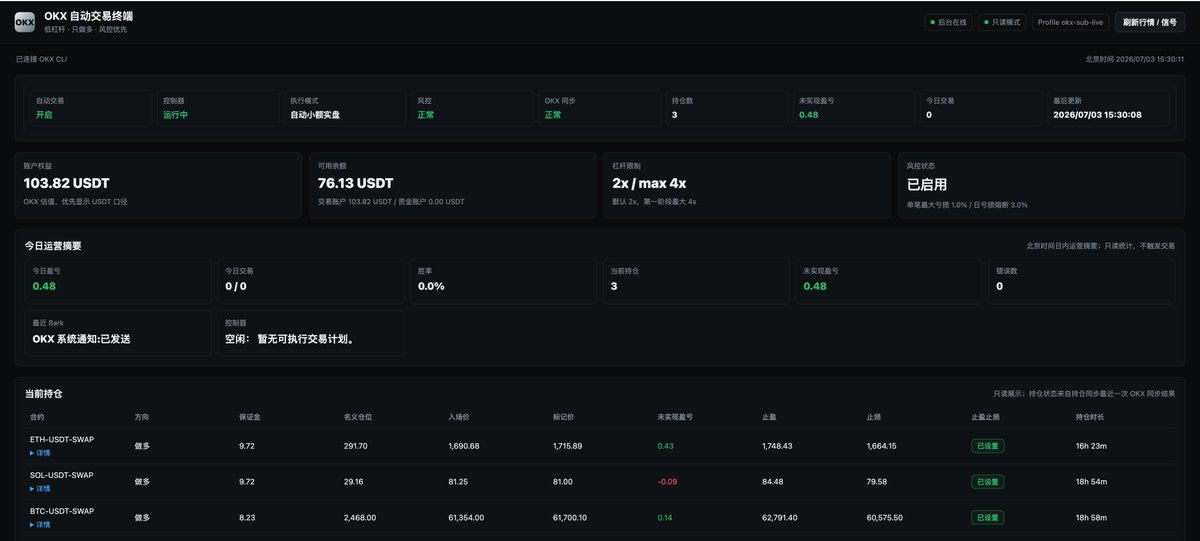Click the Profile okx-sub-live badge

point(1070,22)
